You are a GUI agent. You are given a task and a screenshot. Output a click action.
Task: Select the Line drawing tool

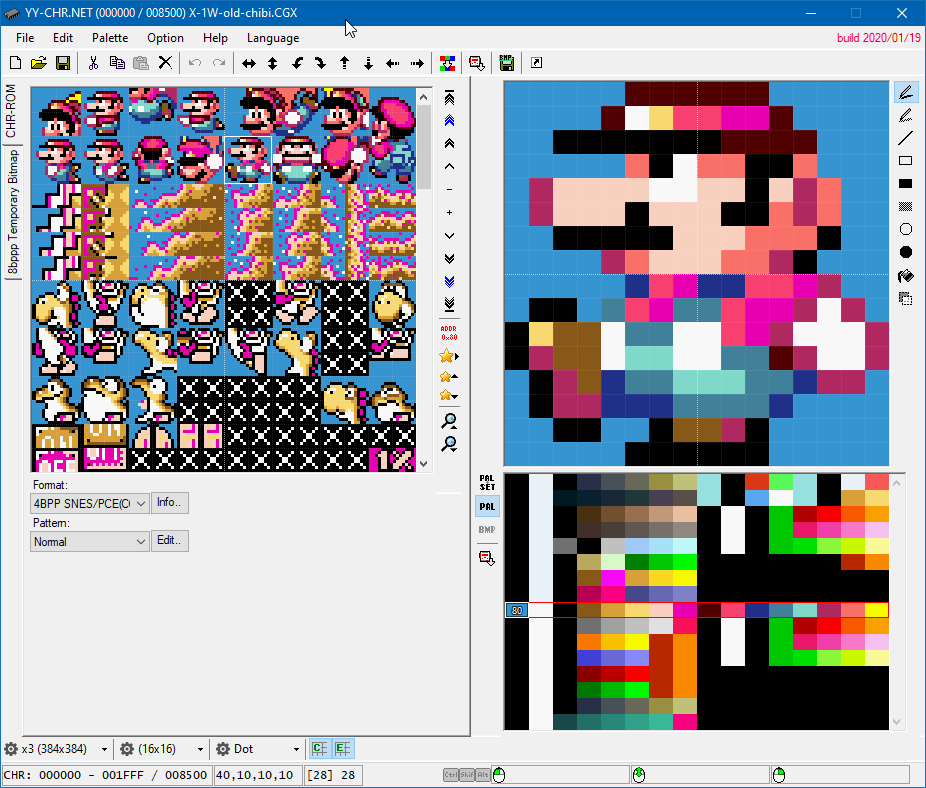[x=906, y=138]
